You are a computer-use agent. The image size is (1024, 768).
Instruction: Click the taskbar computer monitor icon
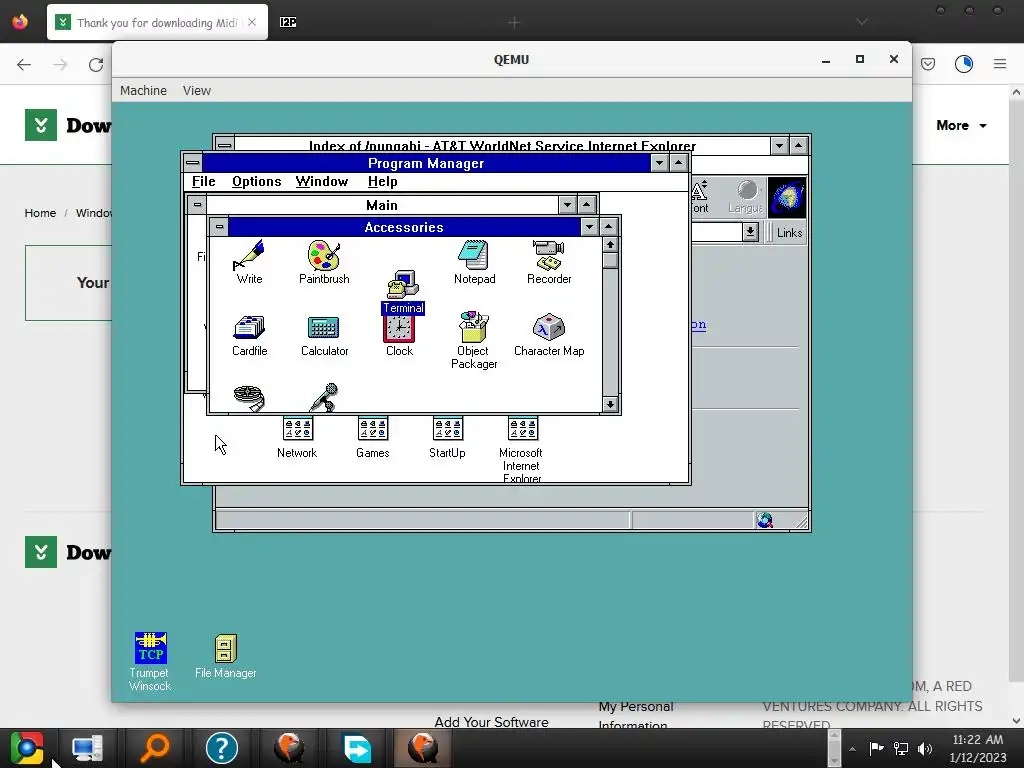pyautogui.click(x=88, y=748)
